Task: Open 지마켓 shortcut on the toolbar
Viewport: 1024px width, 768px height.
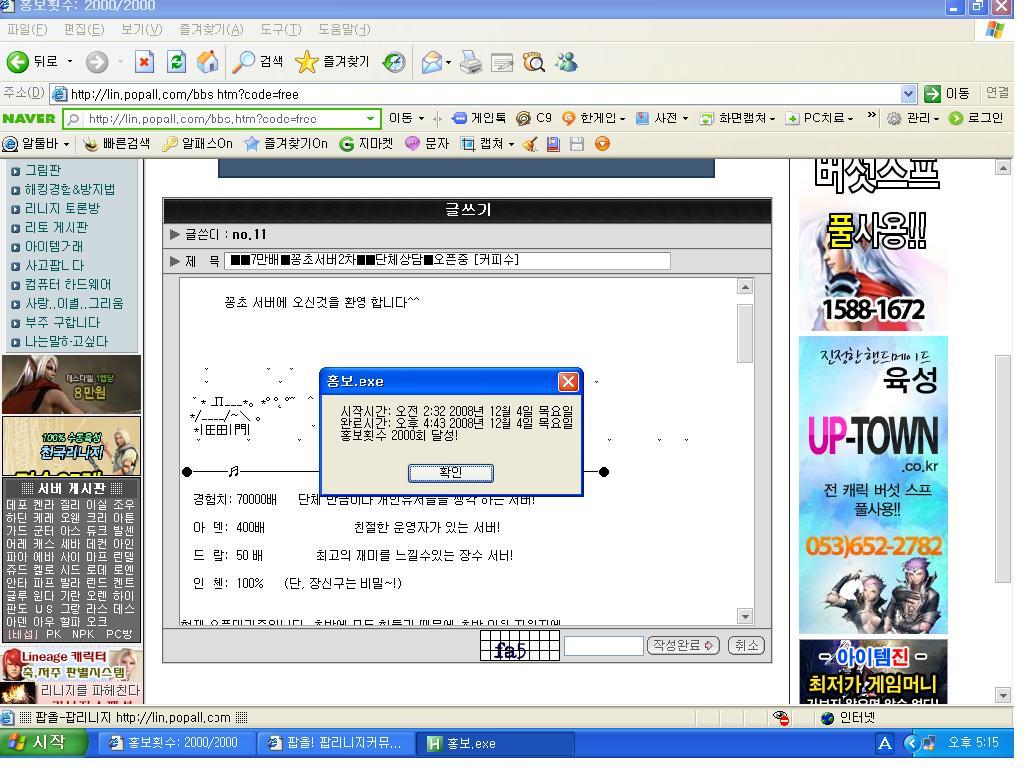Action: click(366, 144)
